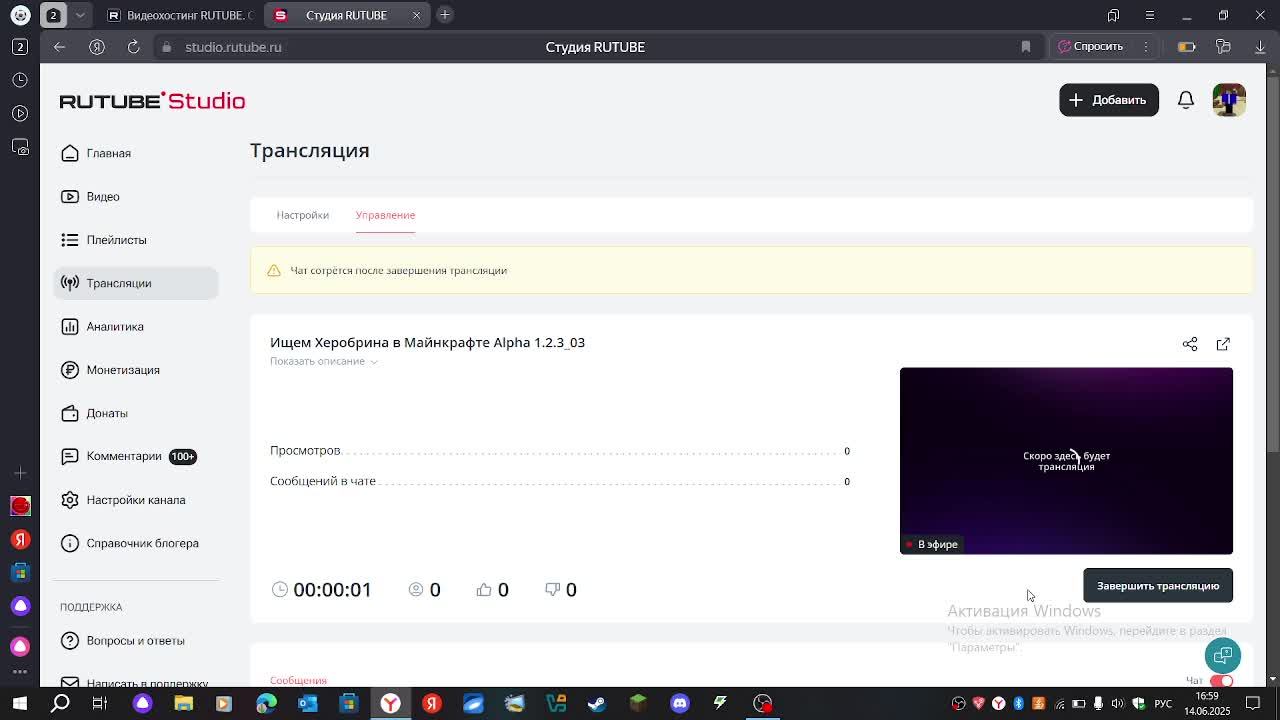This screenshot has width=1280, height=720.
Task: Open Настройки канала in sidebar
Action: 136,500
